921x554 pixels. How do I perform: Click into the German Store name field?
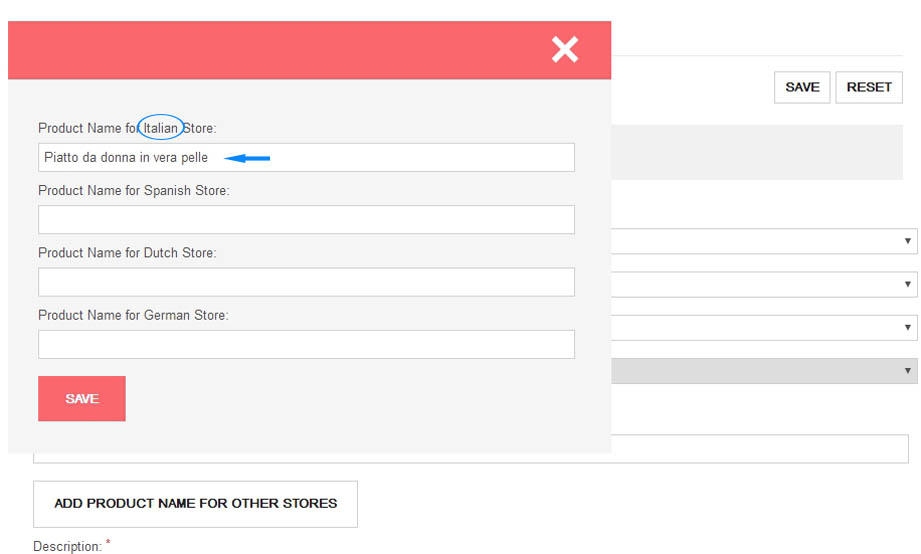tap(306, 344)
